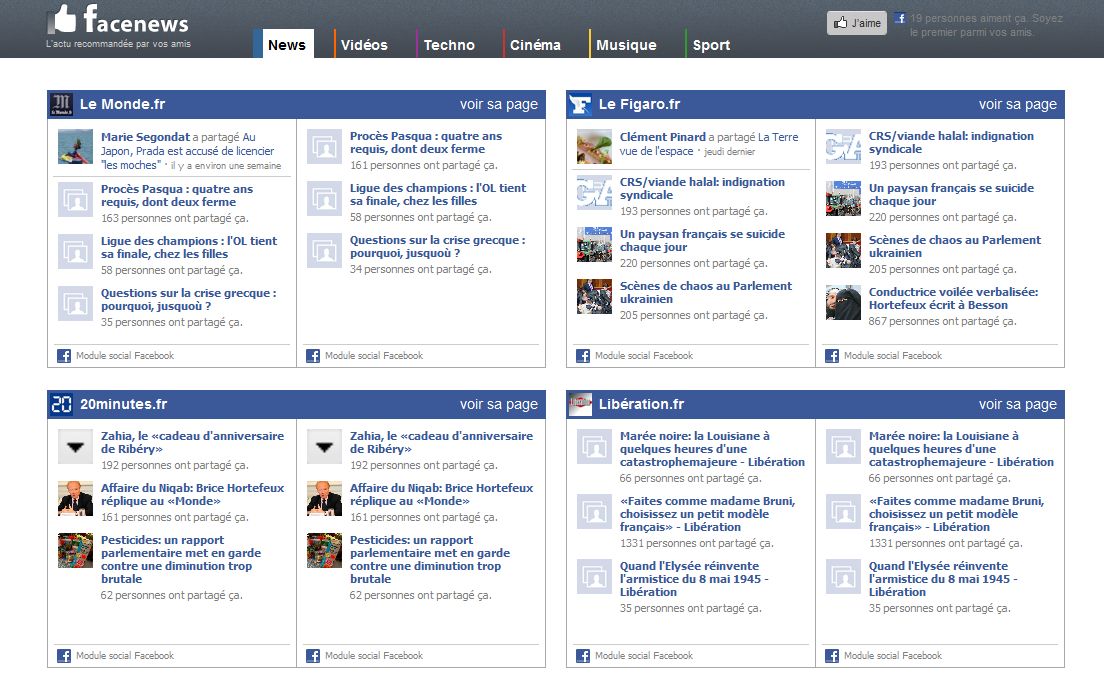Click 'Scènes de chaos' thumbnail directly above Conductrice voilée thumbnail
This screenshot has width=1104, height=679.
843,251
